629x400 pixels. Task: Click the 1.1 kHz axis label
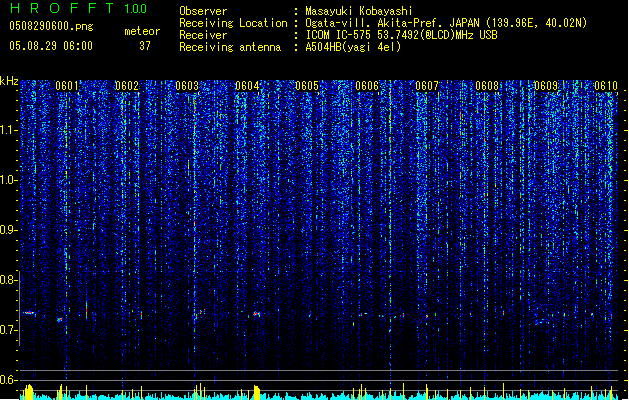coord(8,130)
